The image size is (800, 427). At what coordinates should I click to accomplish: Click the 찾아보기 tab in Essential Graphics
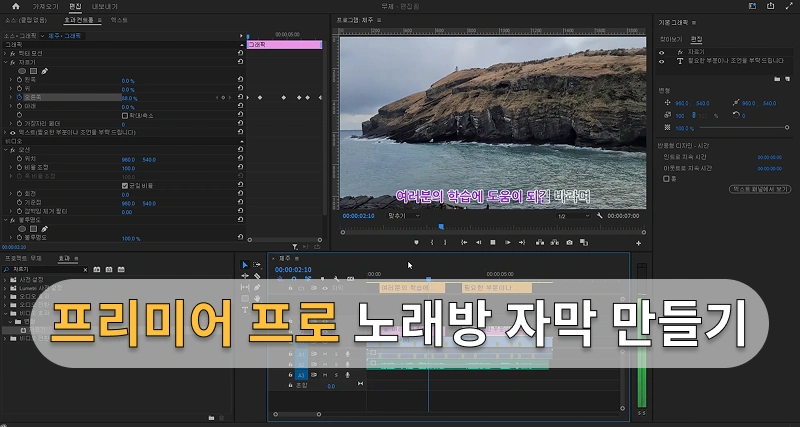pos(669,39)
